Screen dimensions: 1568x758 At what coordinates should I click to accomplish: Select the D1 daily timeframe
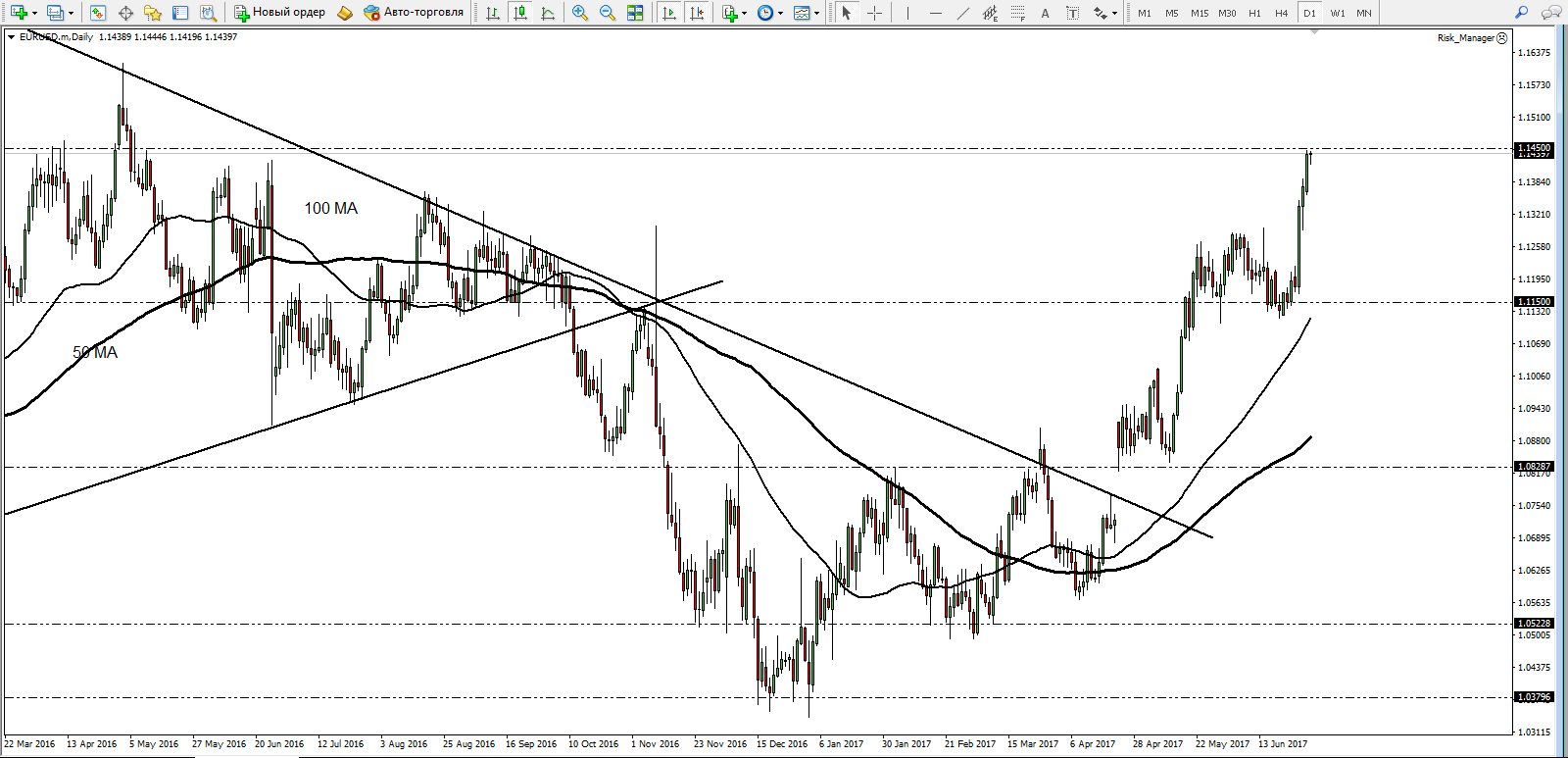(x=1309, y=14)
